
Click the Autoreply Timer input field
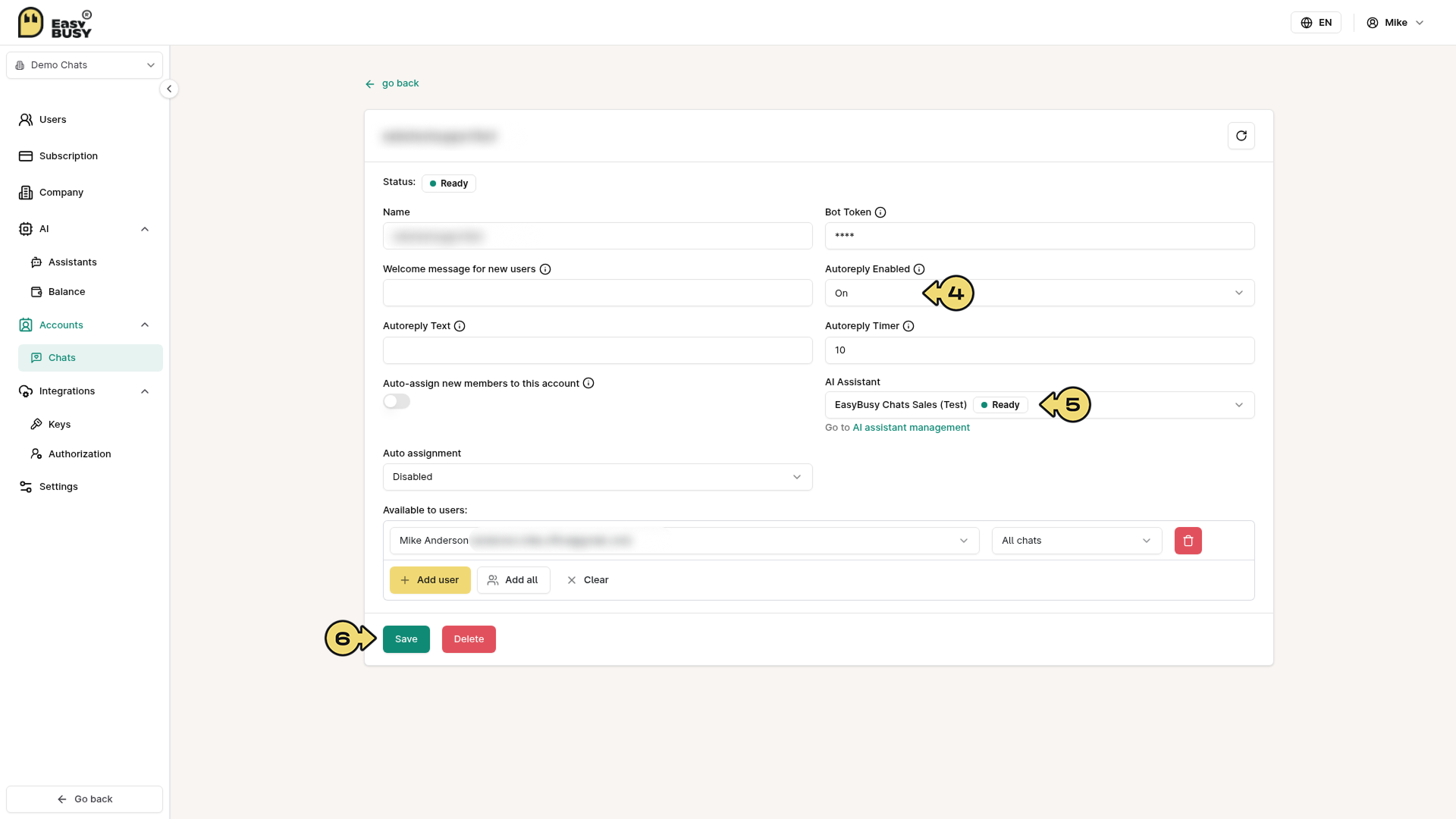(1039, 350)
